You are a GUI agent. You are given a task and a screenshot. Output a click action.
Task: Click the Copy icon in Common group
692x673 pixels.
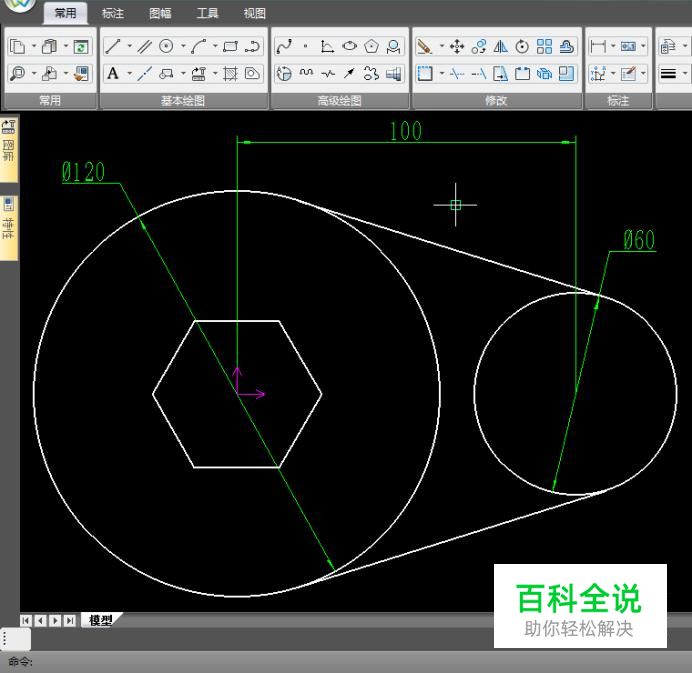[x=17, y=46]
